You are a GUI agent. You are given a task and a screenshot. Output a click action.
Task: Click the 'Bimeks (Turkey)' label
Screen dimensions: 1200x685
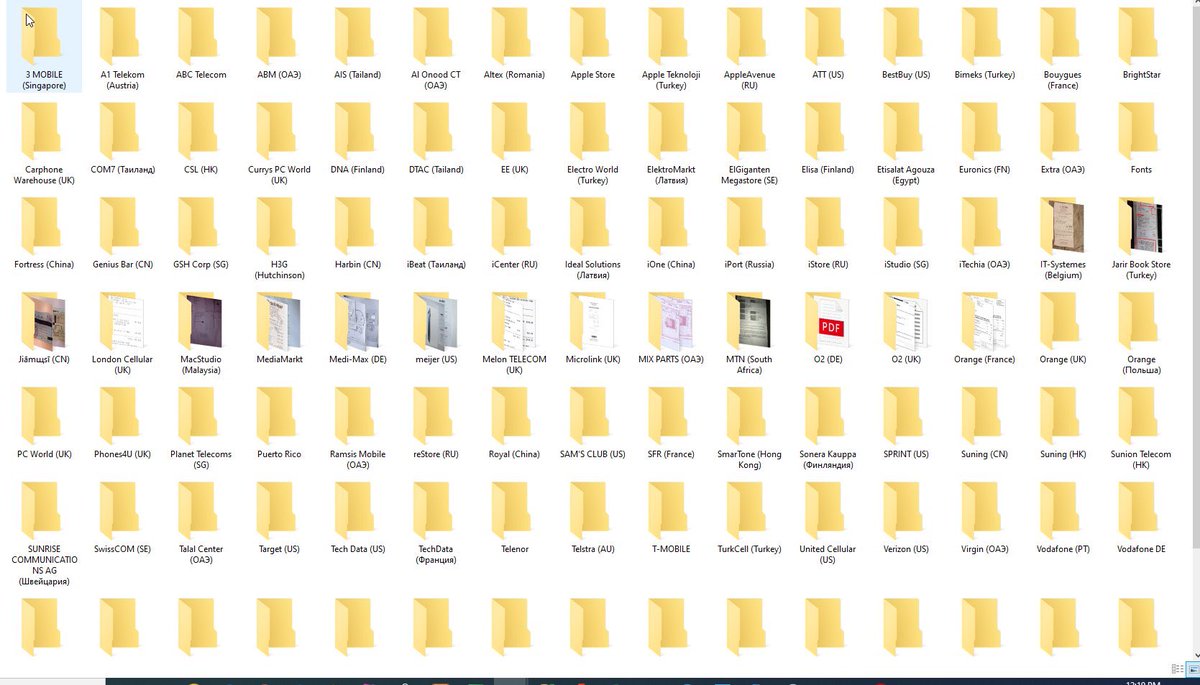(984, 75)
